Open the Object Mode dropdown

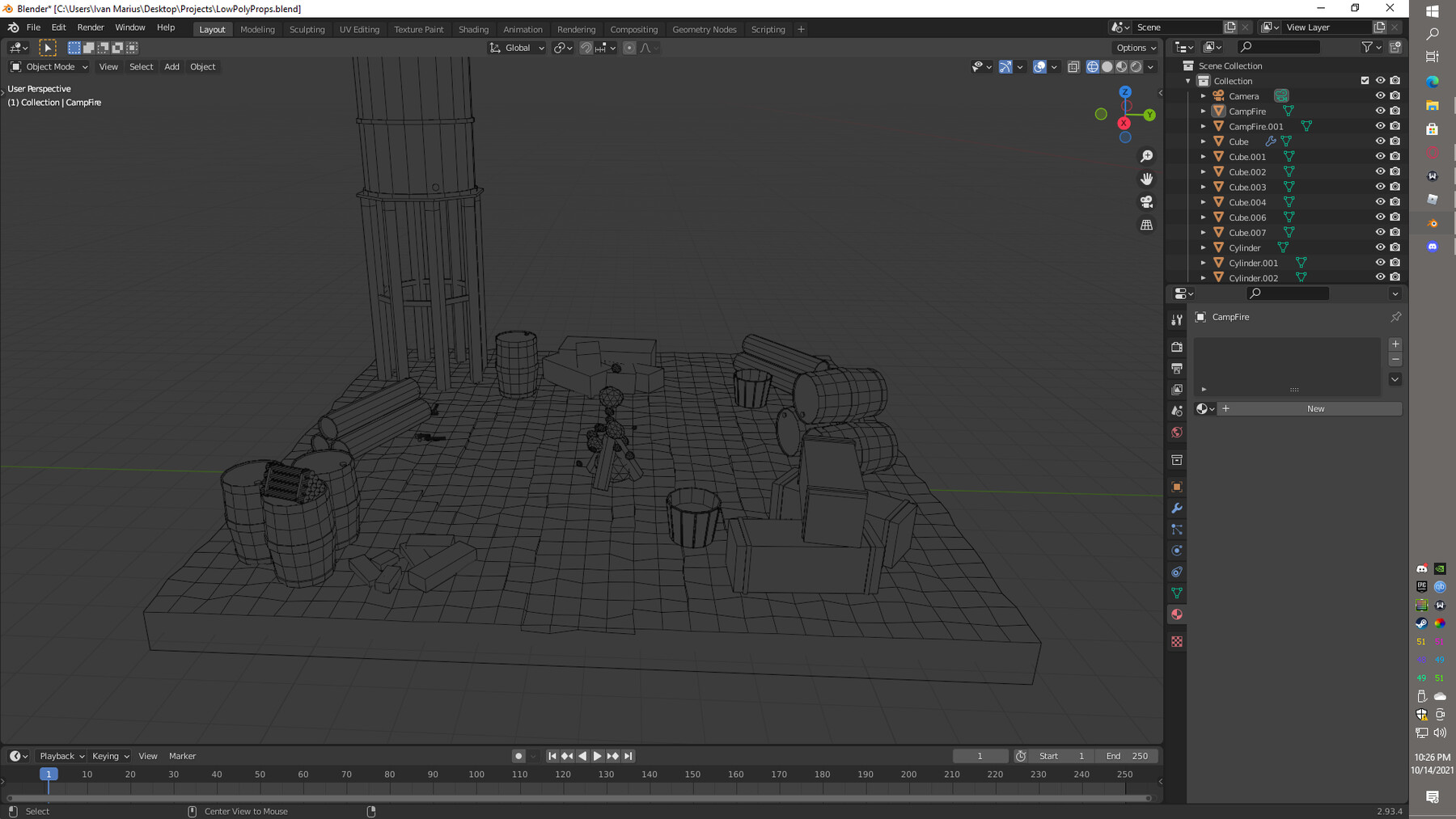[x=49, y=67]
